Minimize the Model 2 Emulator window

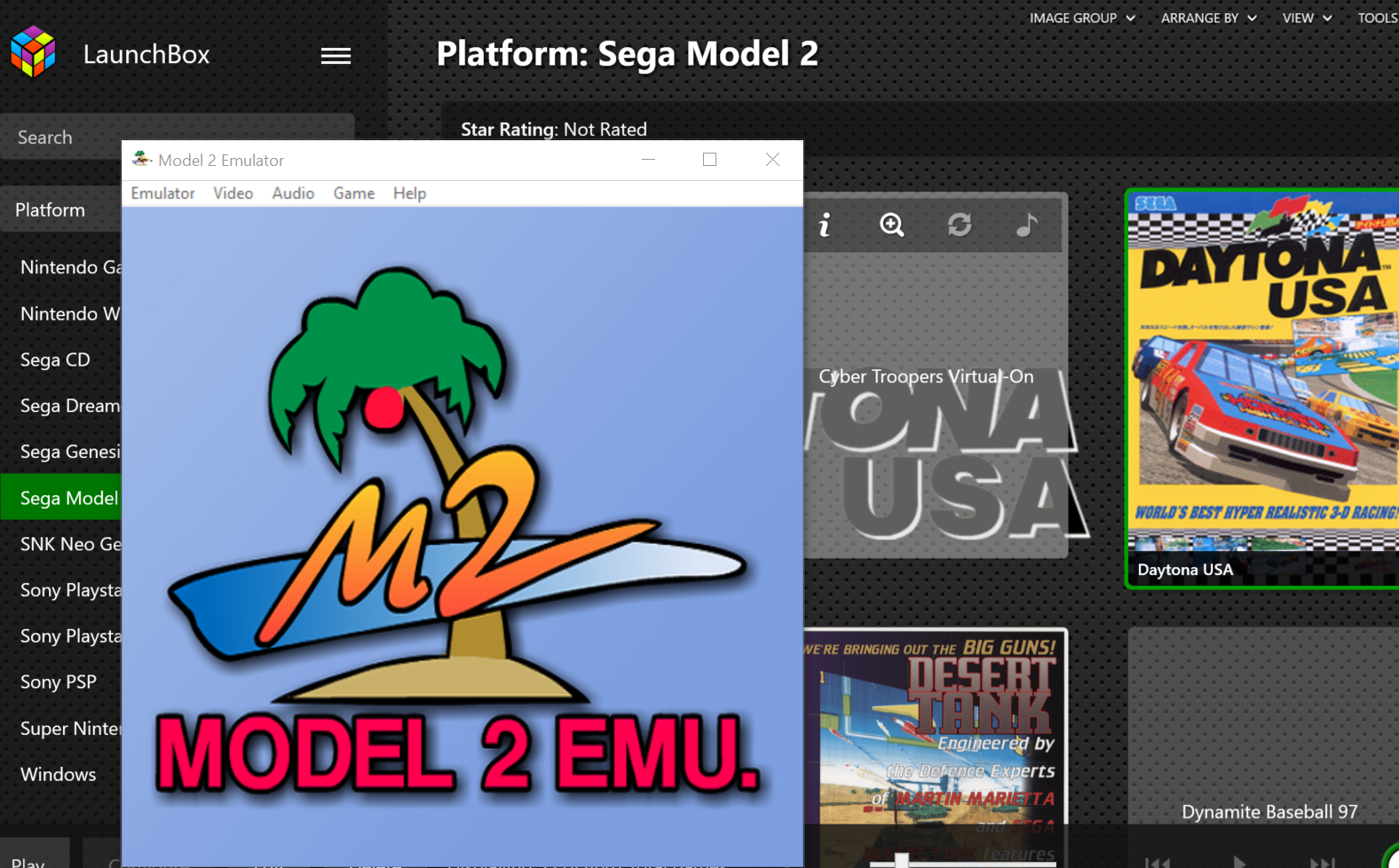(648, 160)
